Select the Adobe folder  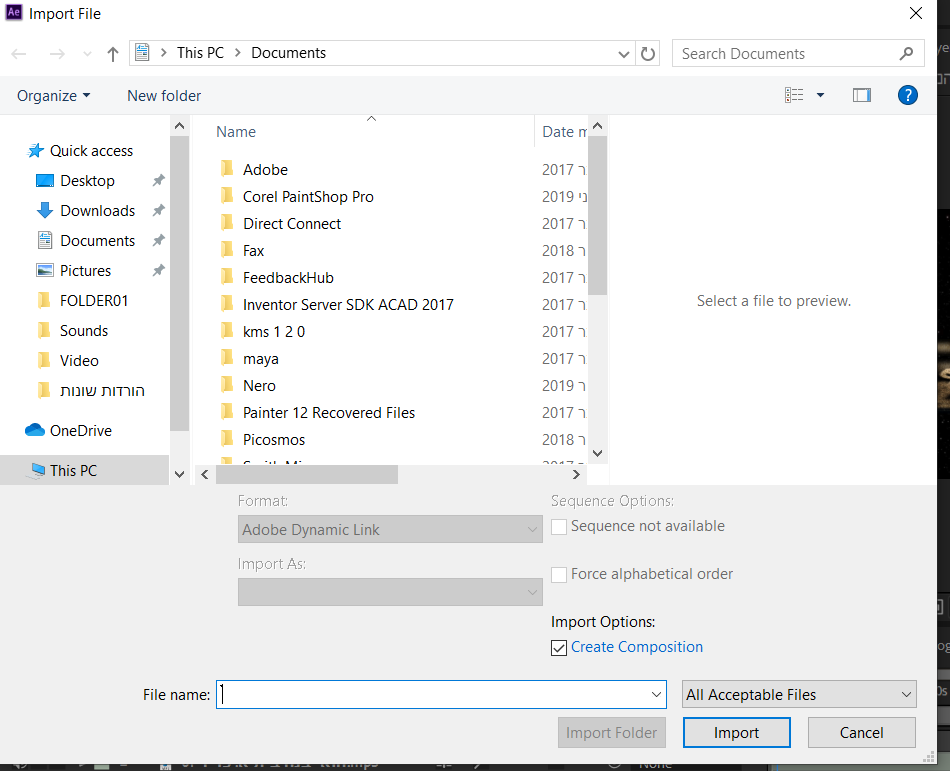pos(265,170)
